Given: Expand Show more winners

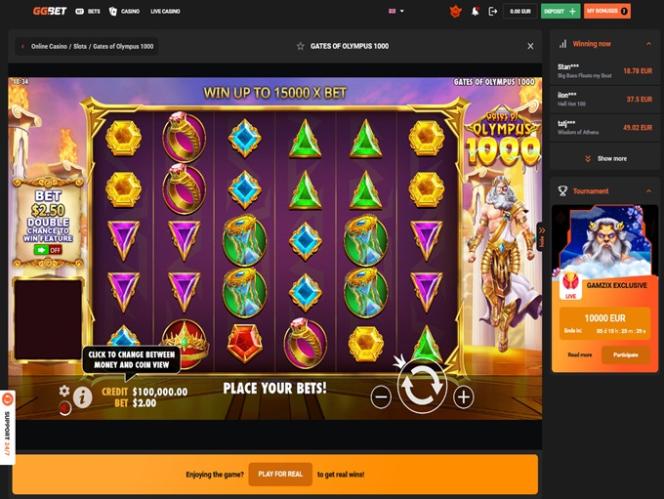Looking at the screenshot, I should (606, 158).
